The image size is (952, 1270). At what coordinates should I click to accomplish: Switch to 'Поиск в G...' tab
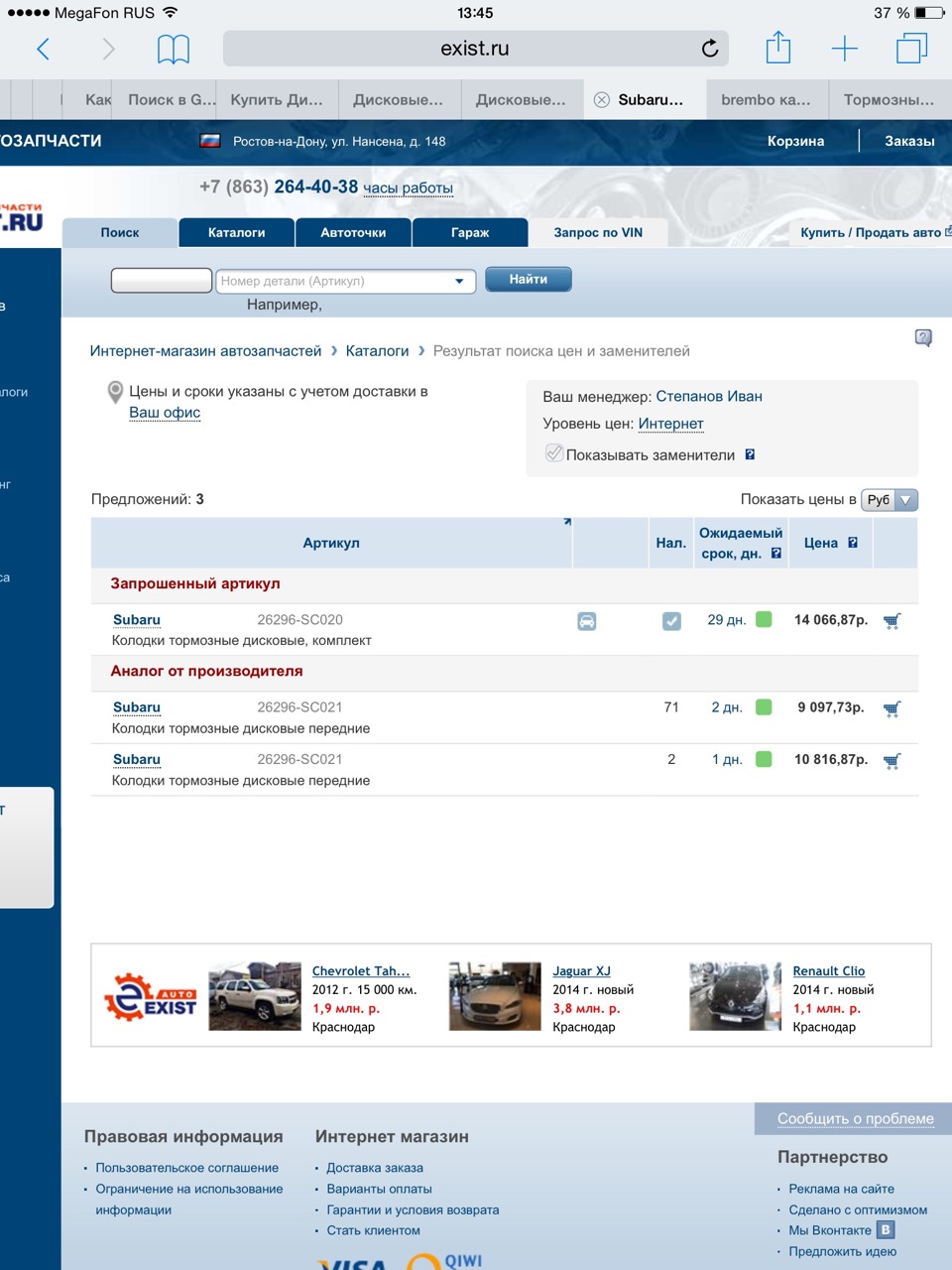point(171,100)
